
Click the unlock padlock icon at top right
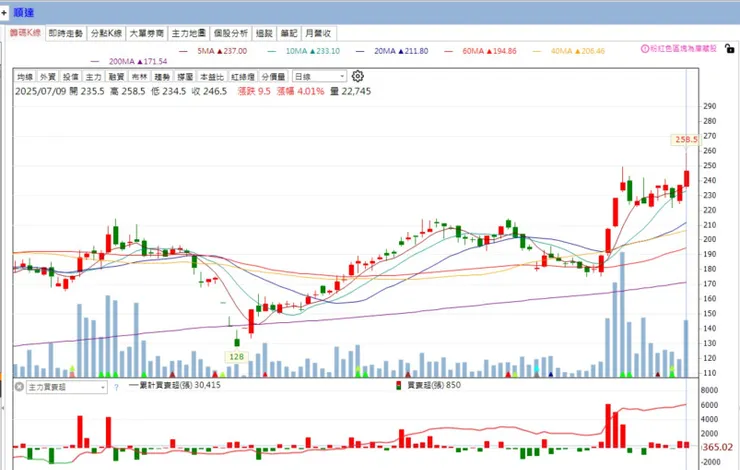pos(730,49)
